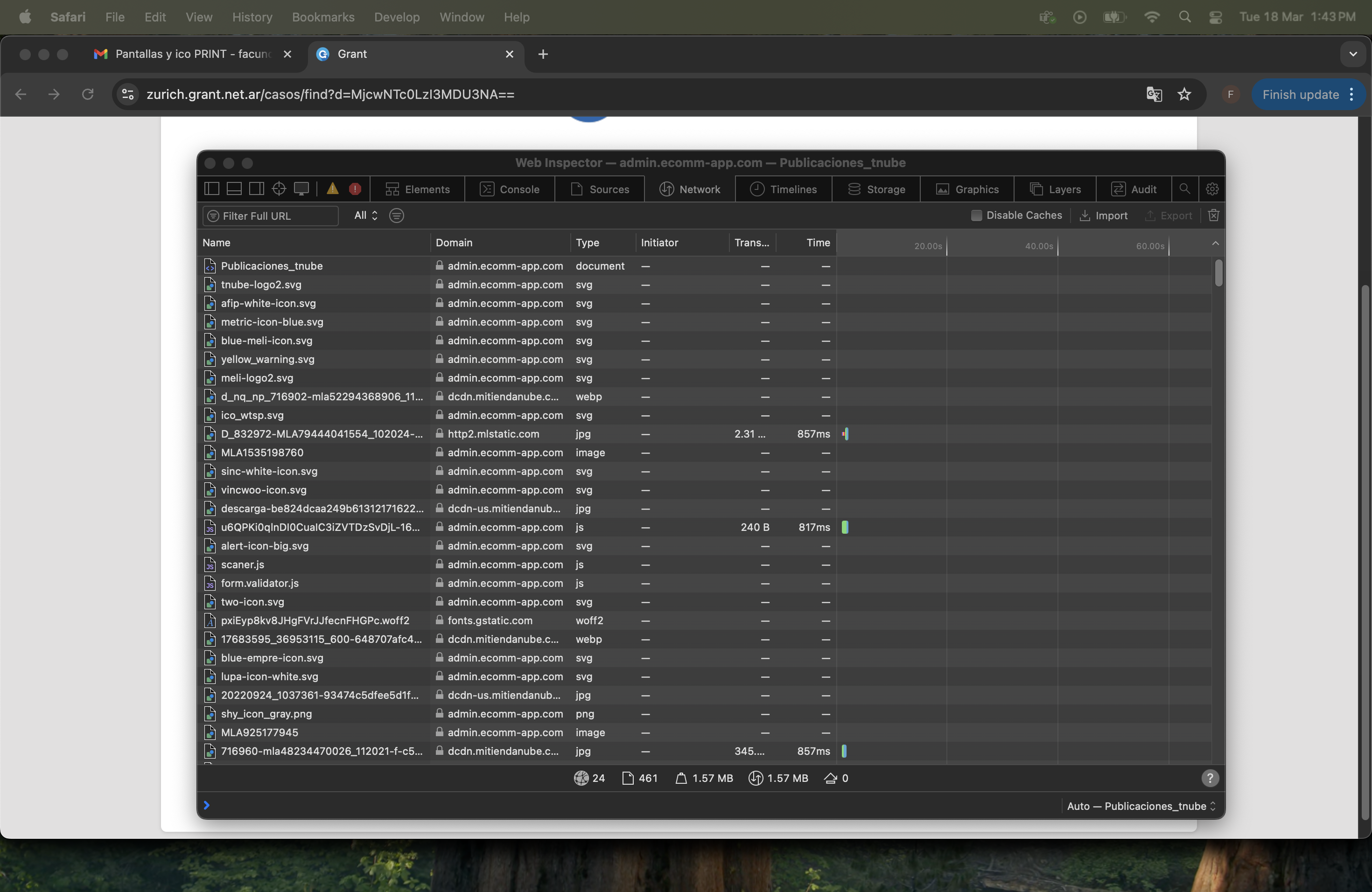Click the filter options circle icon next to All
The image size is (1372, 892).
point(397,215)
